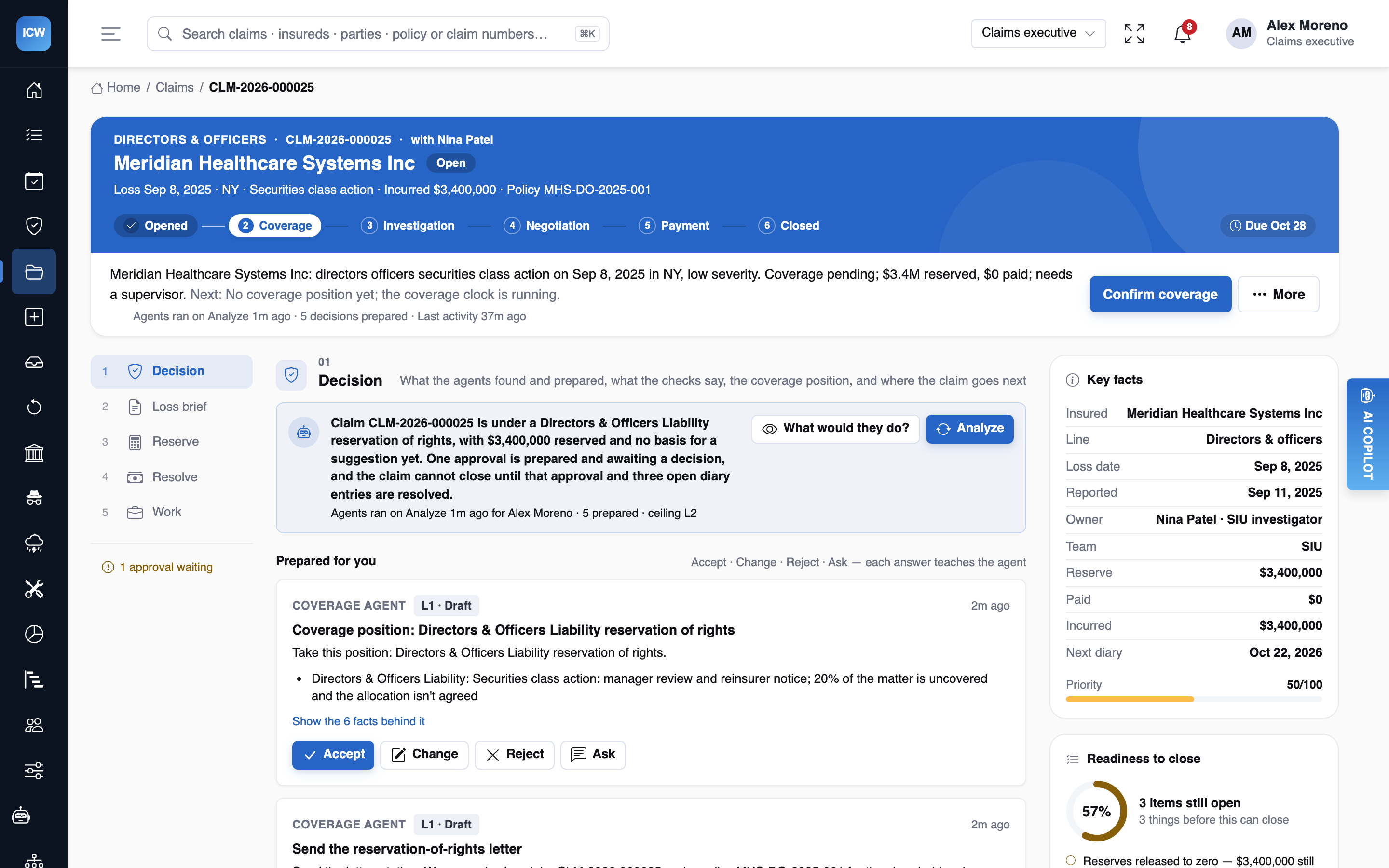This screenshot has height=868, width=1389.
Task: Open the notifications bell
Action: coord(1183,33)
